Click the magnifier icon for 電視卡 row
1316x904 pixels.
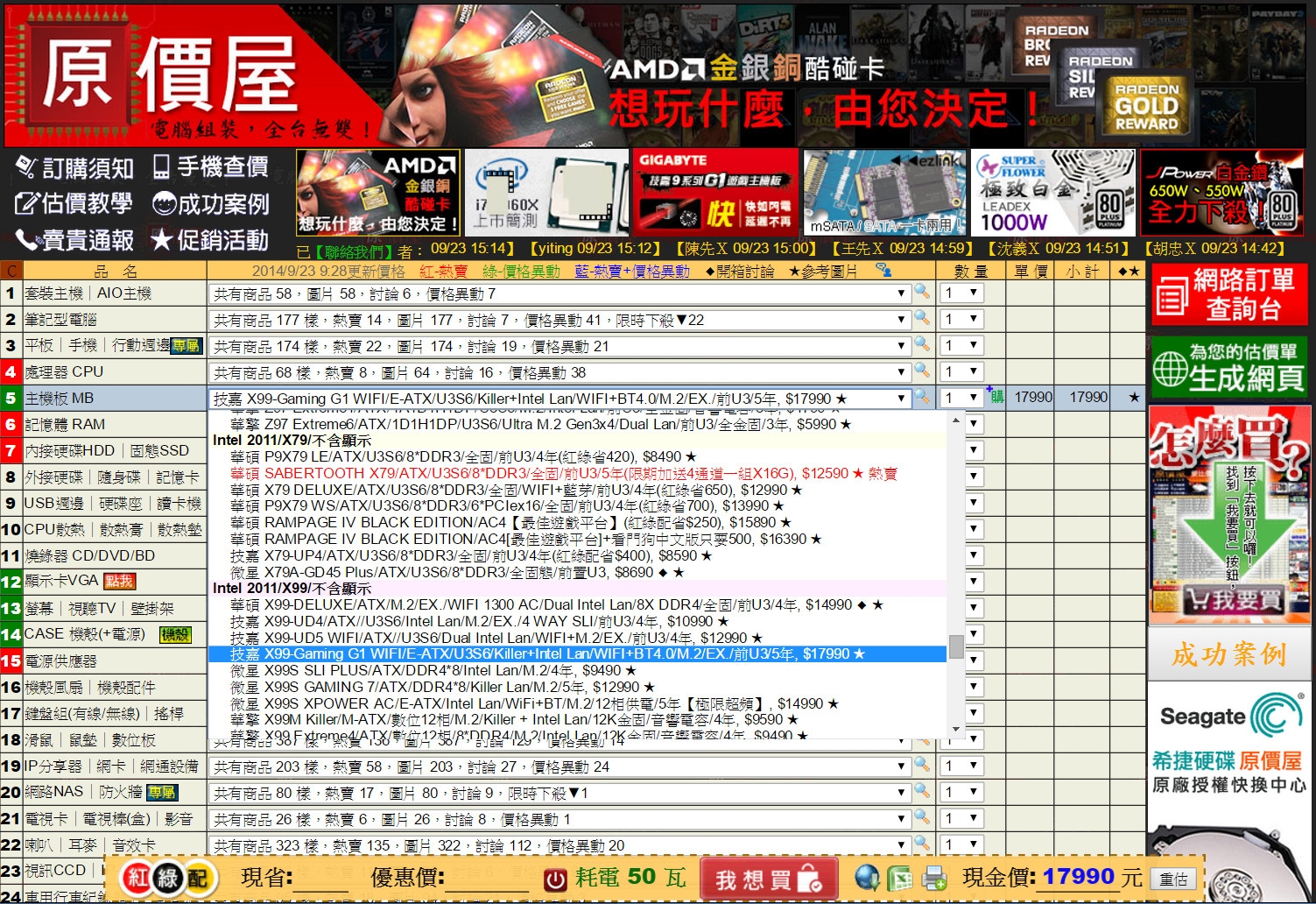point(922,817)
